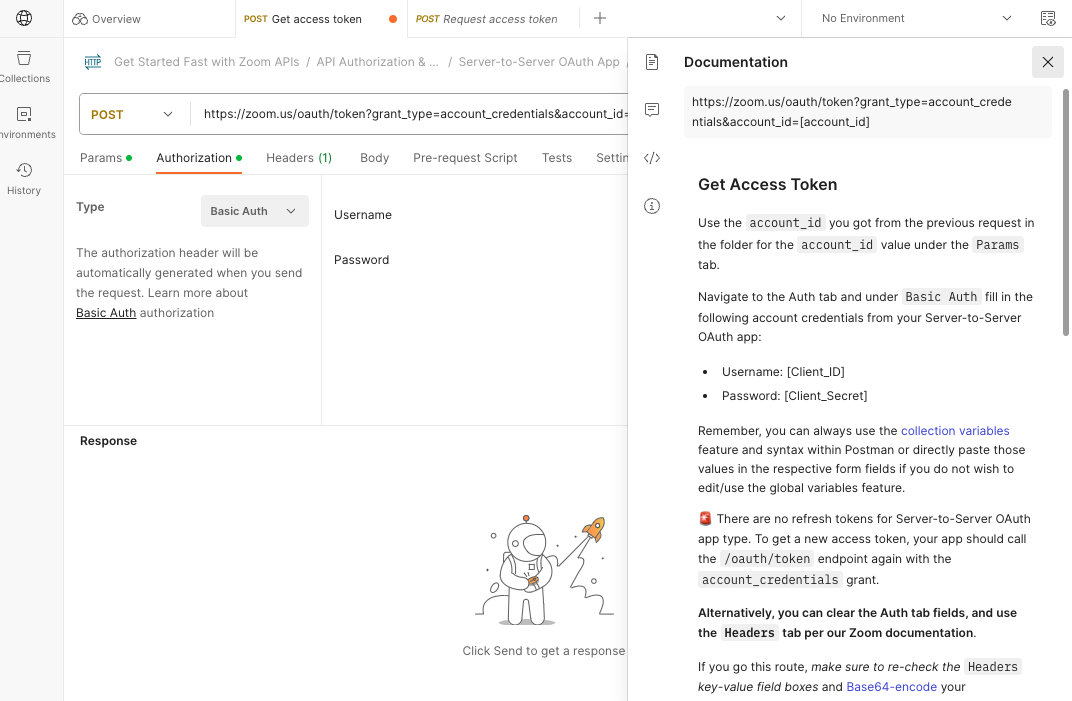Close the Documentation panel

(x=1047, y=62)
